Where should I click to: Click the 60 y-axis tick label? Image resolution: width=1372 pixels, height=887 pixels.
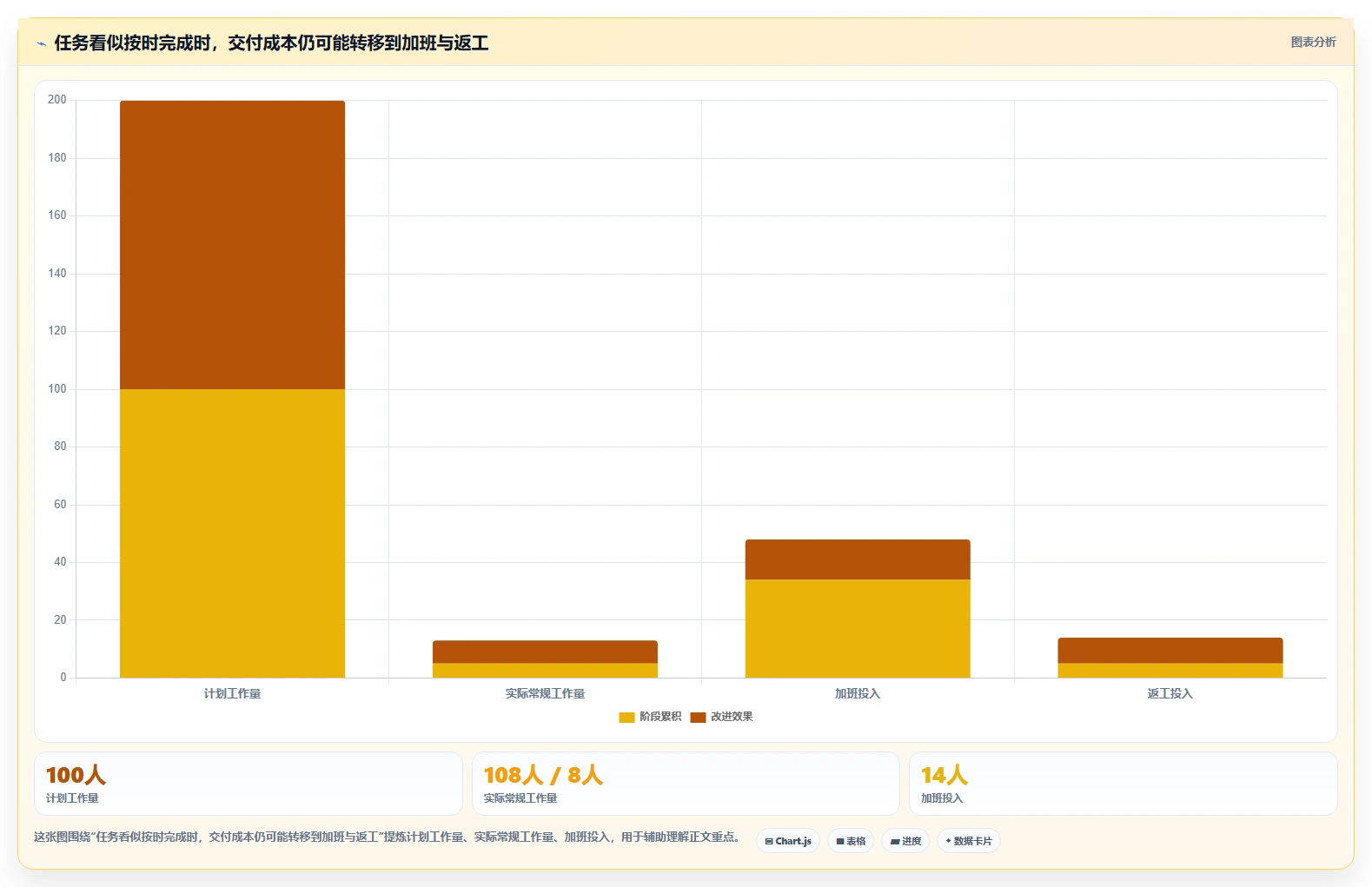tap(60, 505)
